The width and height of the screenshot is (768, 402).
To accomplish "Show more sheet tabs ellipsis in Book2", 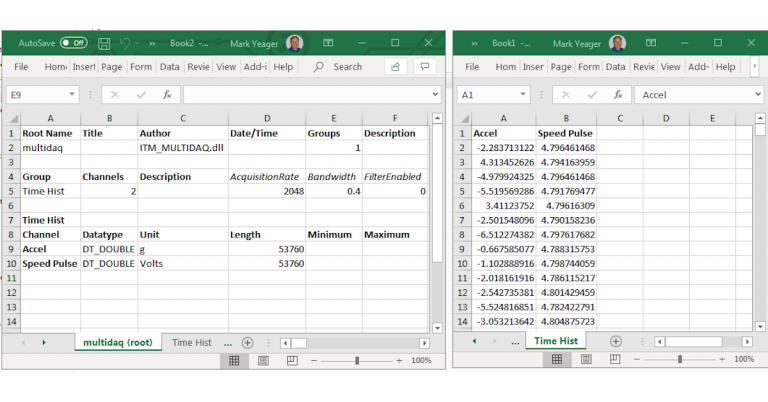I will coord(228,343).
